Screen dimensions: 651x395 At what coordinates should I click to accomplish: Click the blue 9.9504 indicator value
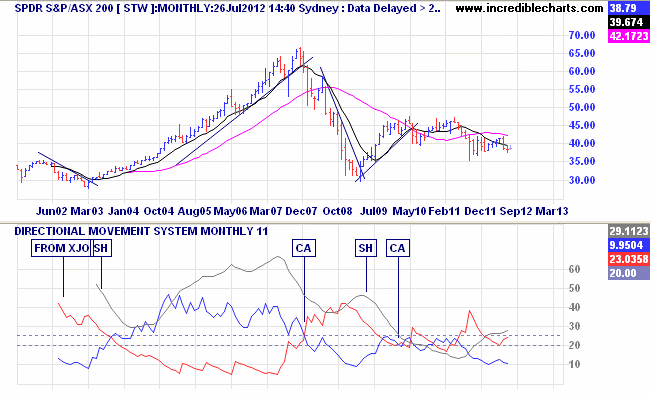(629, 245)
